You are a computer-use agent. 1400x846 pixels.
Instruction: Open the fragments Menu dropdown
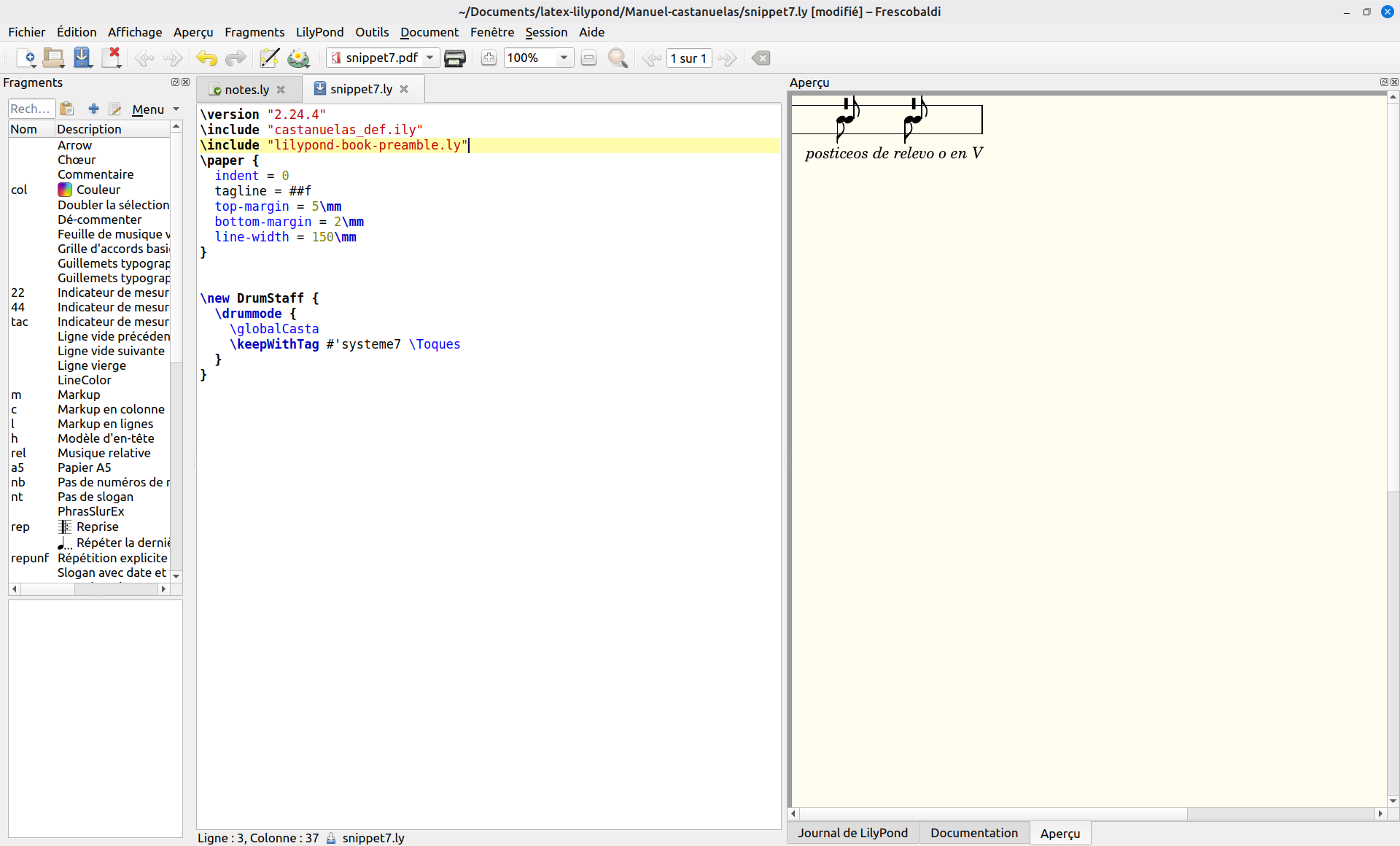coord(155,109)
